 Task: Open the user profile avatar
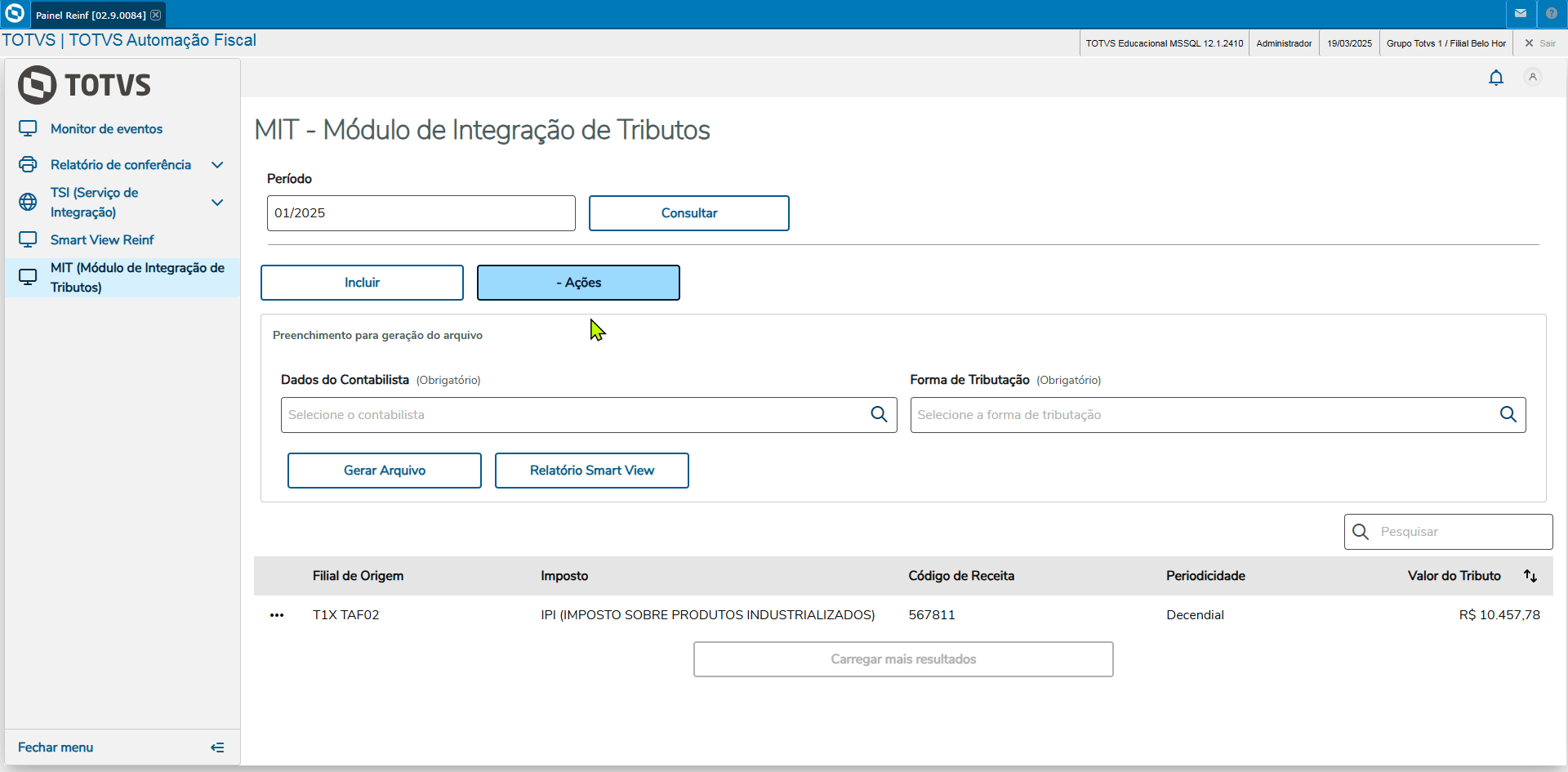pyautogui.click(x=1533, y=77)
